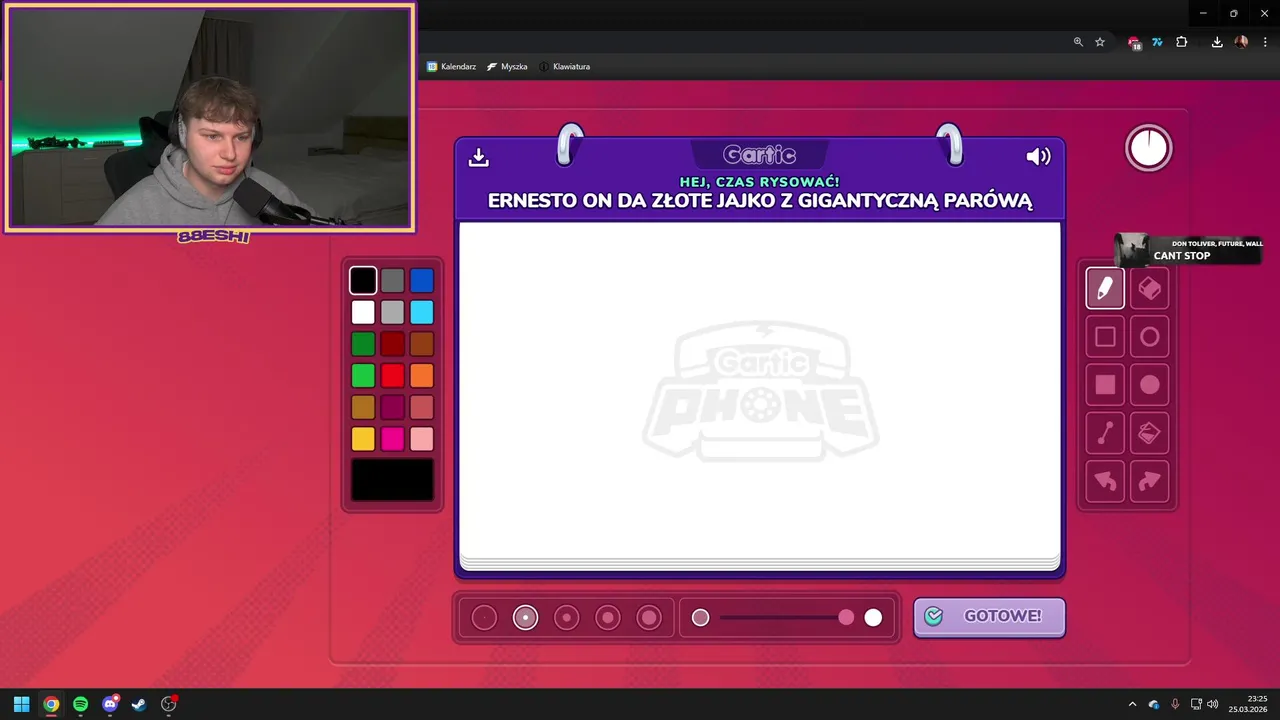The image size is (1280, 720).
Task: Pick the light gray color swatch
Action: 392,312
